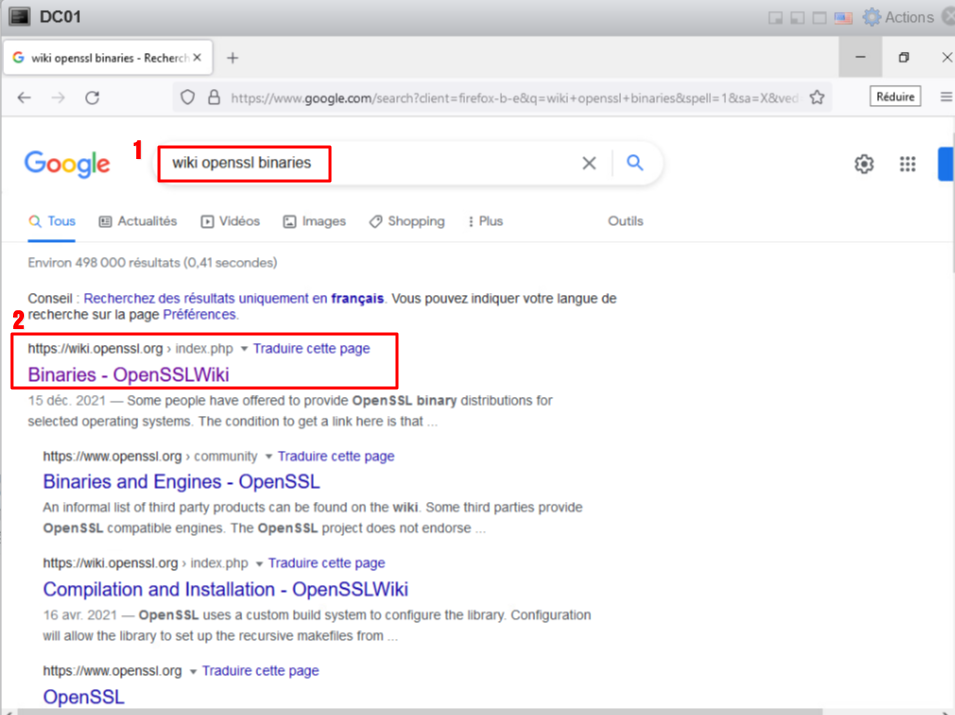Image resolution: width=955 pixels, height=715 pixels.
Task: Click the Réduire button
Action: 894,97
